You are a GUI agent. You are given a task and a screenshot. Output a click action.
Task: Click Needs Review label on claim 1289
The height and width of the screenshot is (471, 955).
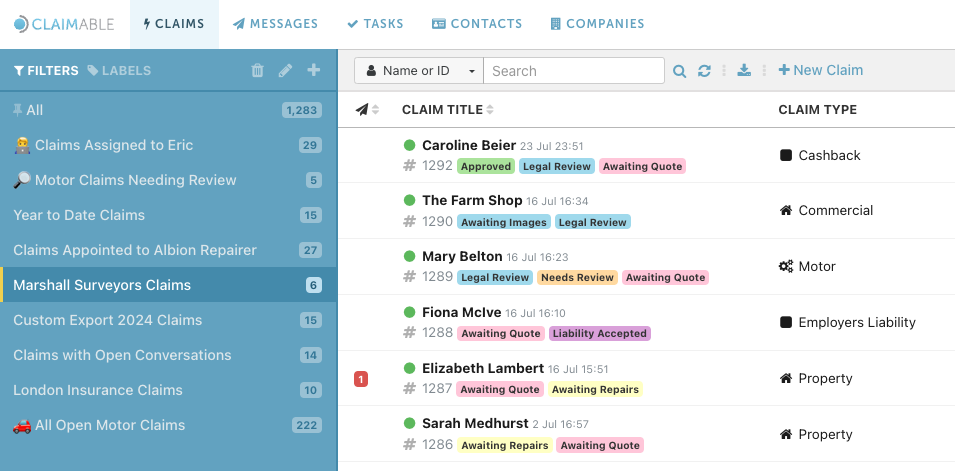[x=577, y=278]
